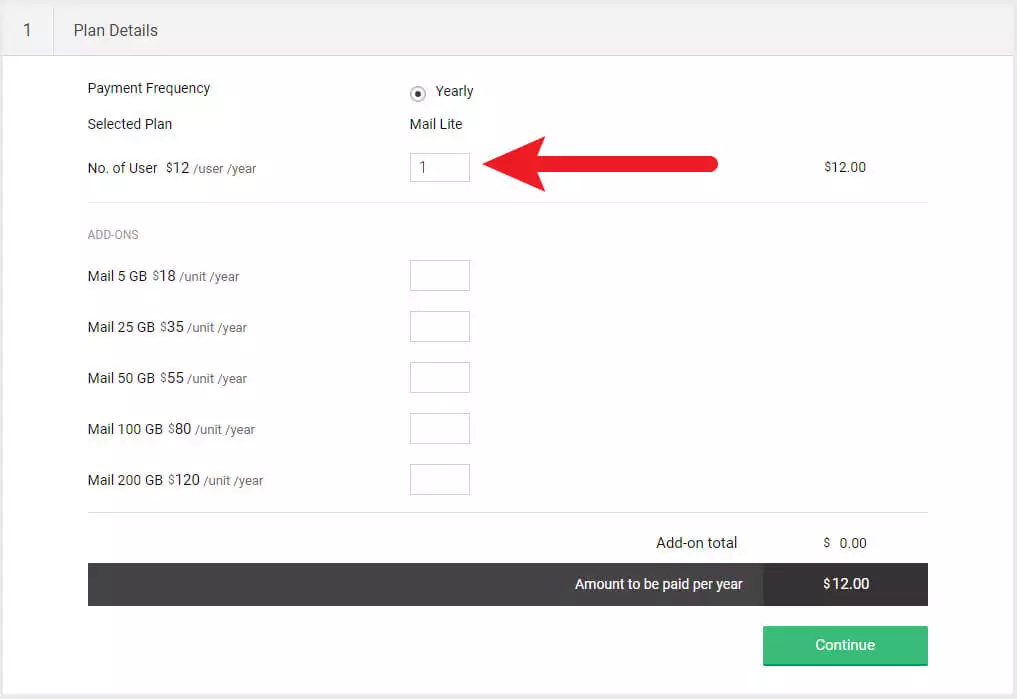Select the Yearly payment frequency radio button
1017x699 pixels.
pyautogui.click(x=418, y=93)
